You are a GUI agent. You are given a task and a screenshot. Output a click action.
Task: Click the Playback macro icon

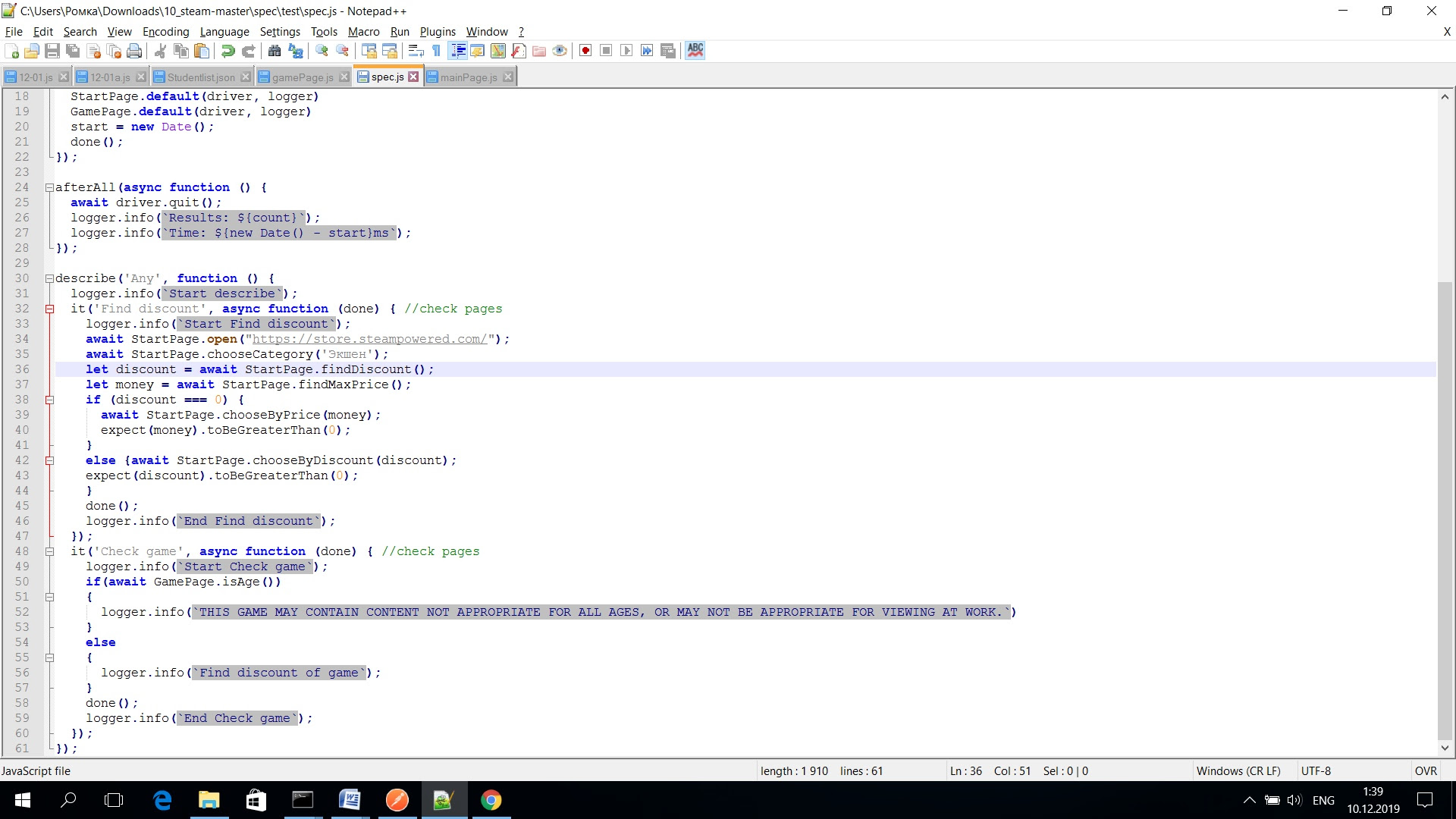pyautogui.click(x=626, y=51)
